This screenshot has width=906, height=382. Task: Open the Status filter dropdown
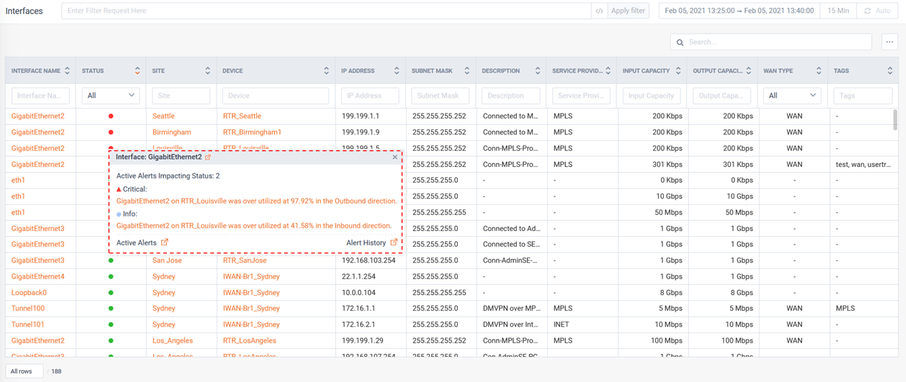(111, 95)
